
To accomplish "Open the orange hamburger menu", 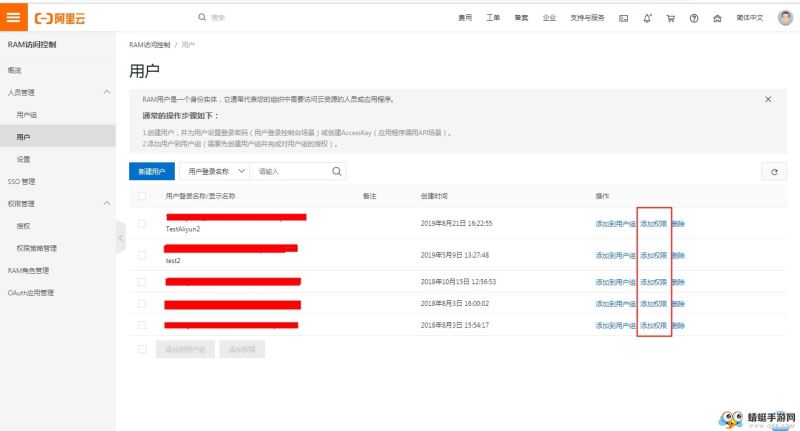I will tap(13, 17).
